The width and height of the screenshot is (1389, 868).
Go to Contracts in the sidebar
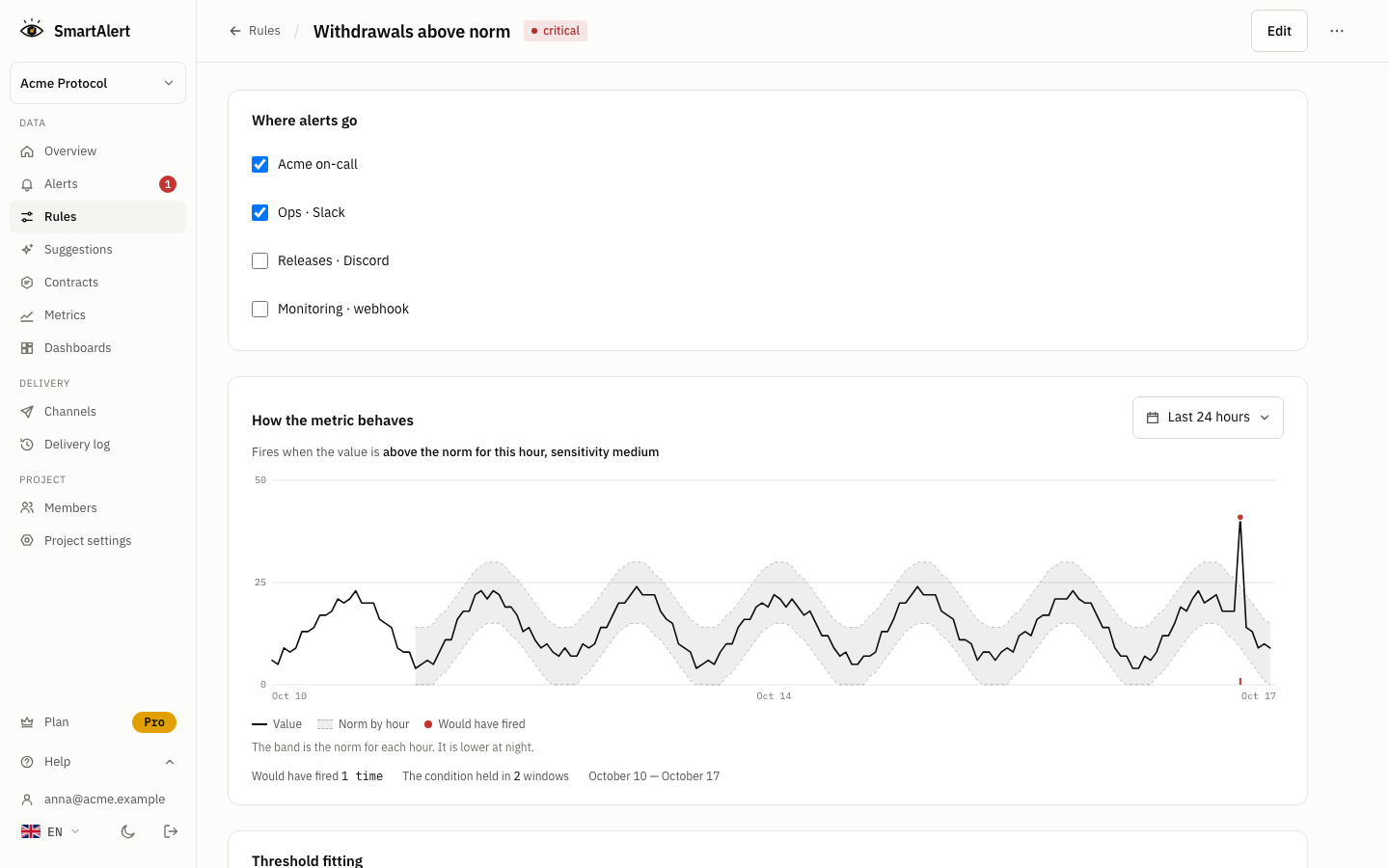pos(97,283)
